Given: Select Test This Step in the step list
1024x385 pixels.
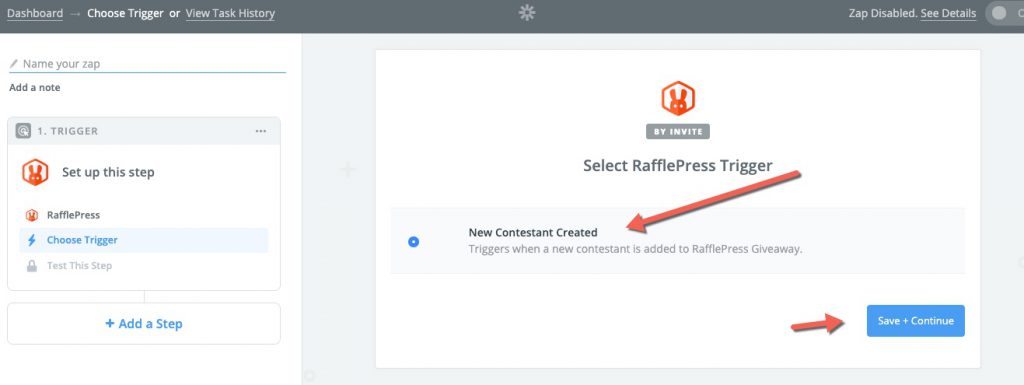Looking at the screenshot, I should pyautogui.click(x=79, y=266).
